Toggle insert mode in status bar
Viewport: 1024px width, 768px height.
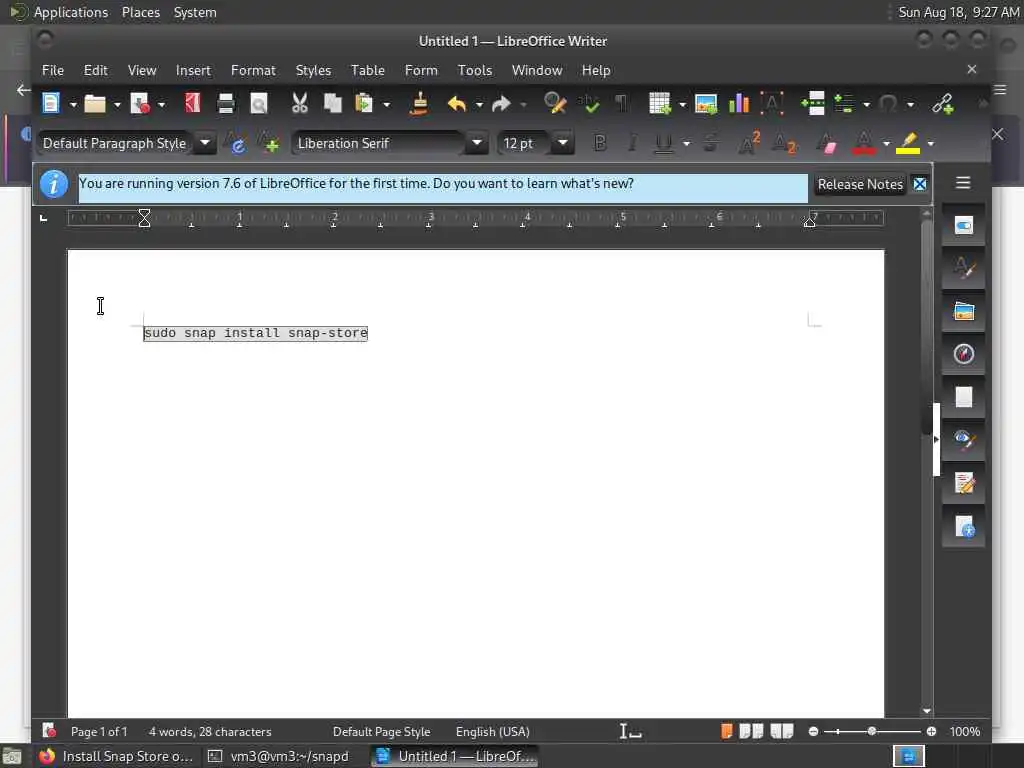(630, 732)
